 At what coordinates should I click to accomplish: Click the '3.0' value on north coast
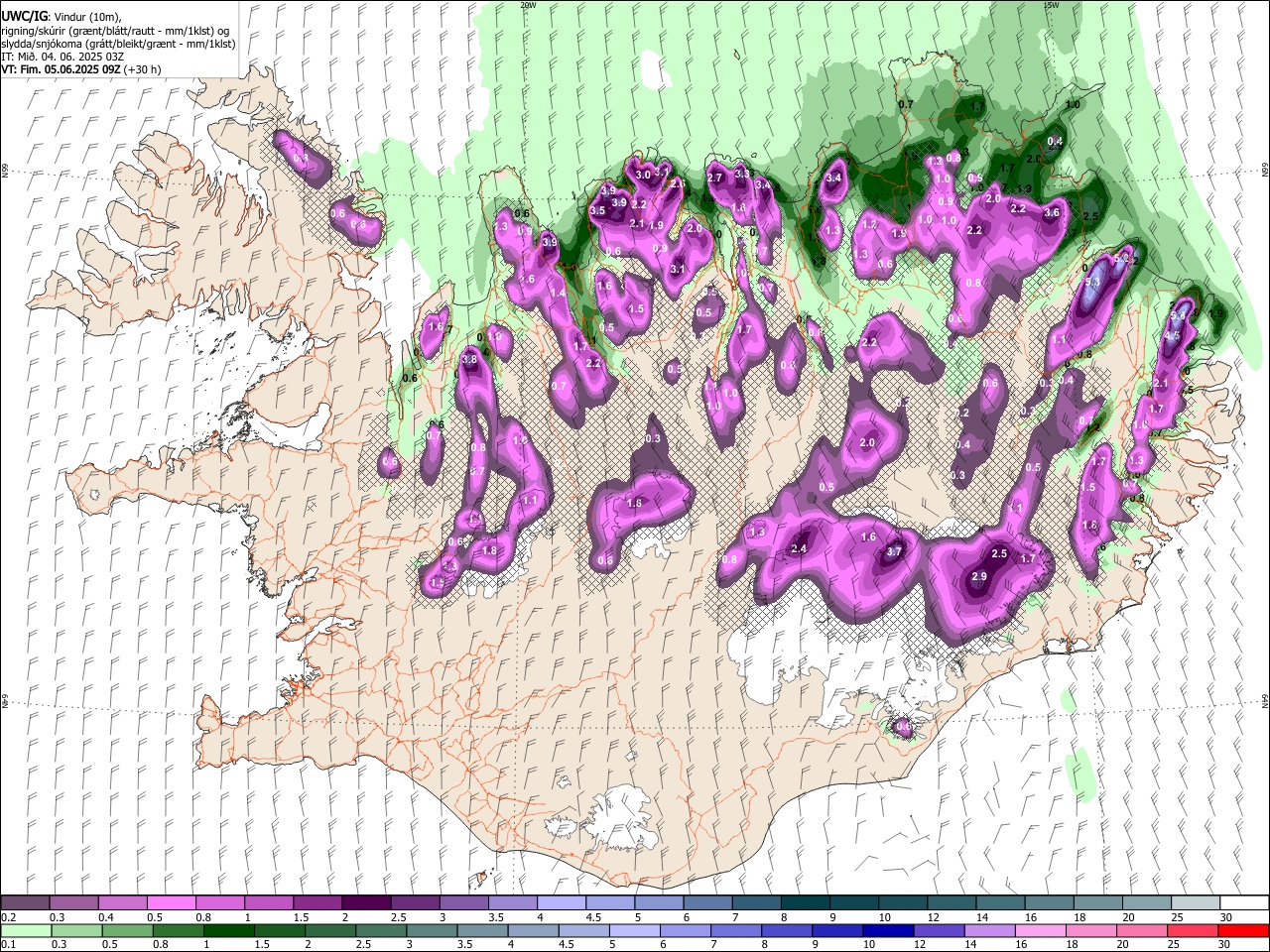[643, 175]
